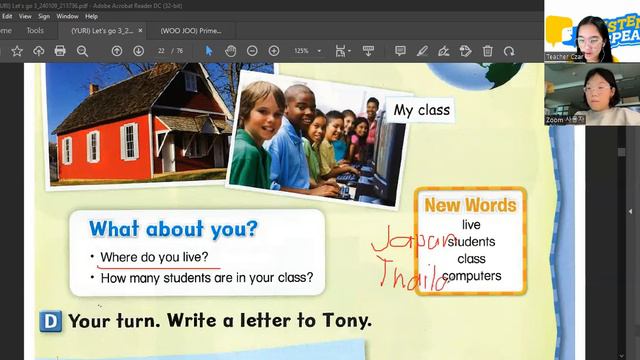Open the page fit options icon
The height and width of the screenshot is (360, 640).
(340, 51)
